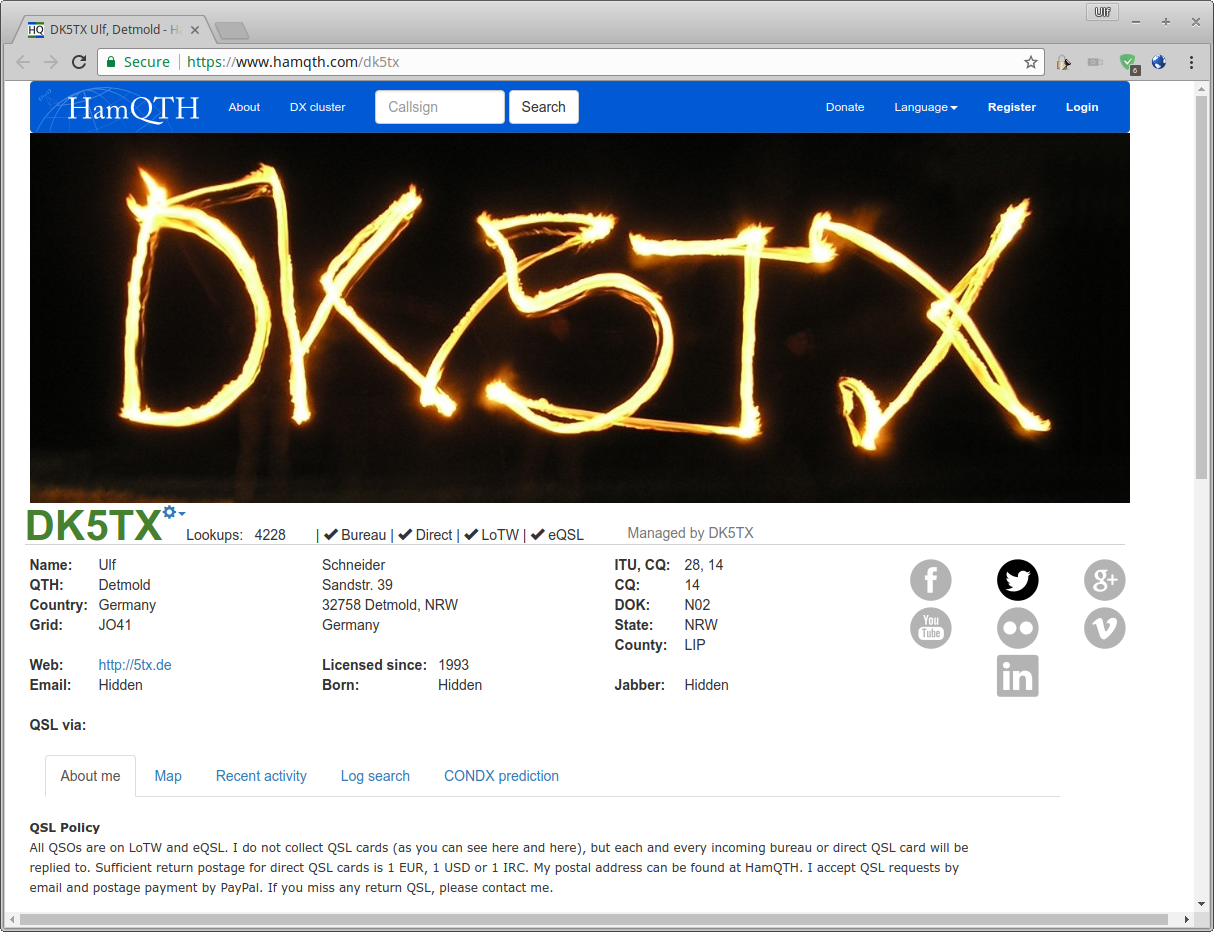Screen dimensions: 1214x932
Task: Open the LinkedIn icon
Action: click(x=1018, y=676)
